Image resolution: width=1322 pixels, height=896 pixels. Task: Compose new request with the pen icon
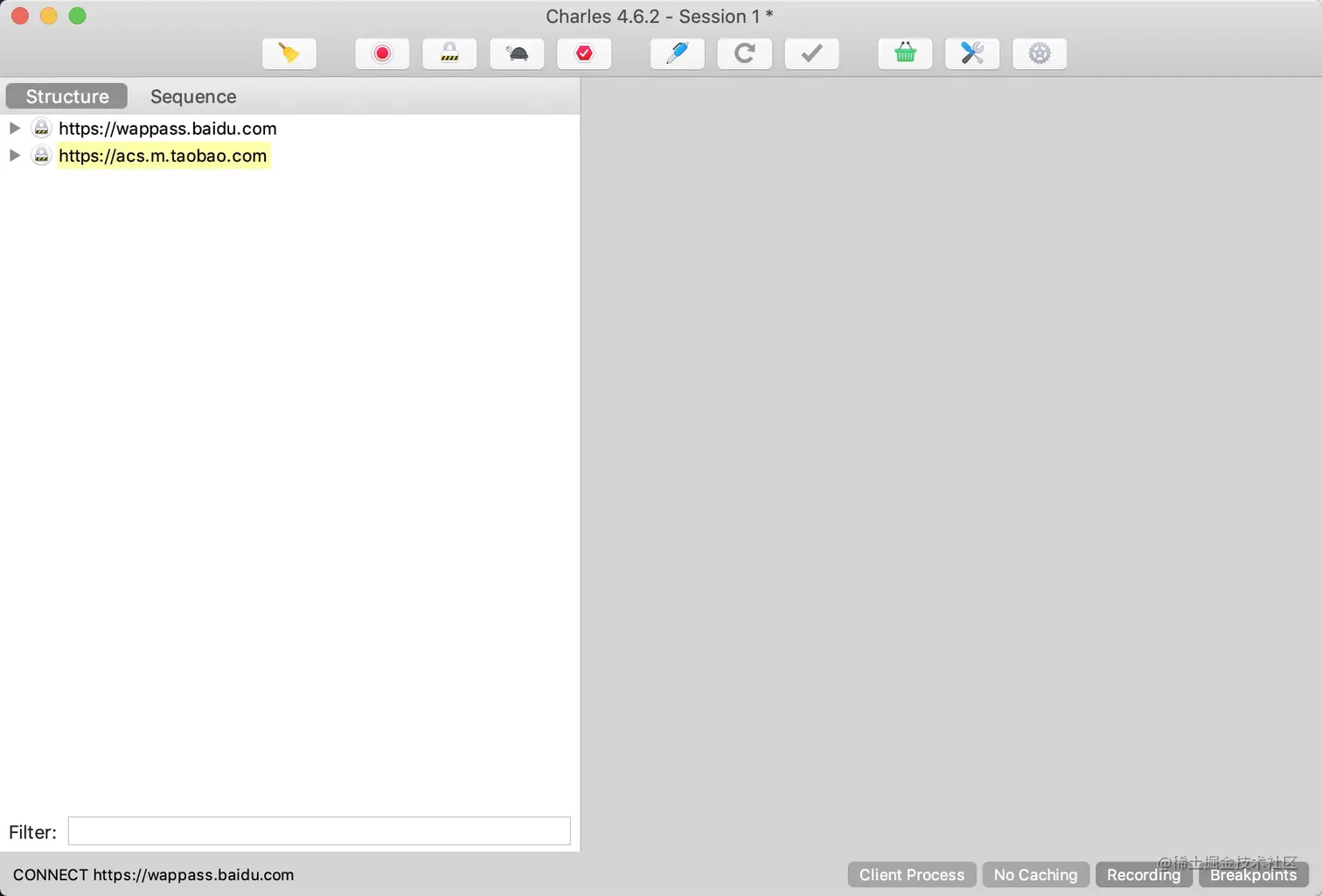(x=678, y=53)
